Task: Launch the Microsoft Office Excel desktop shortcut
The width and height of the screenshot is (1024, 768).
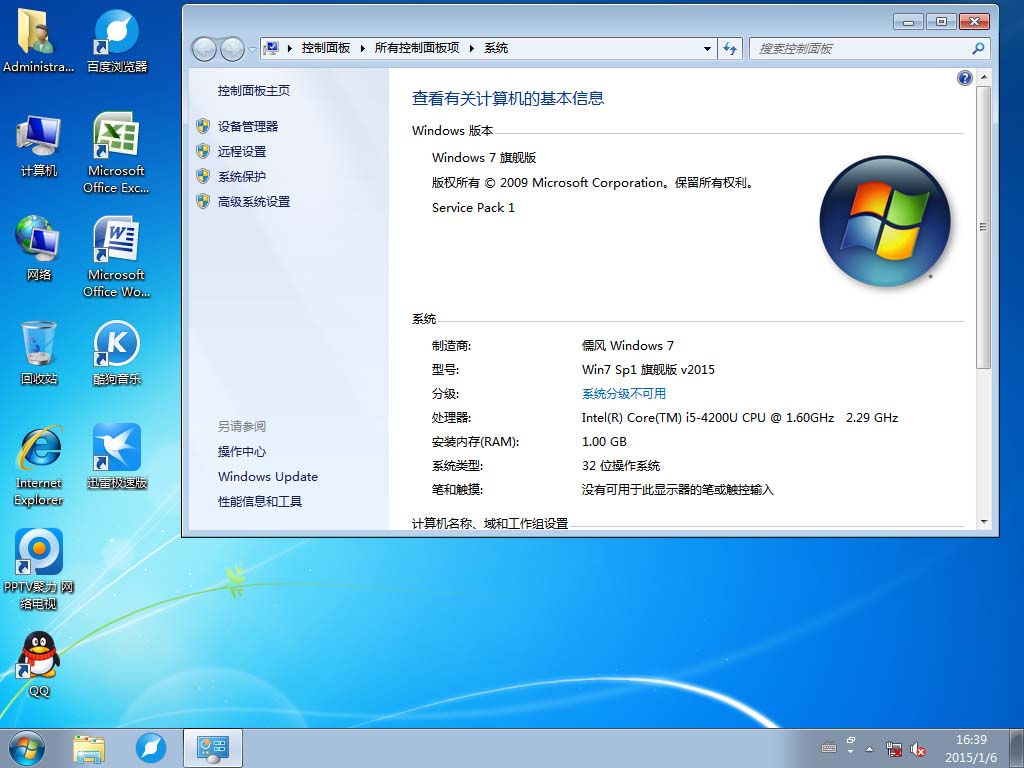Action: click(116, 153)
